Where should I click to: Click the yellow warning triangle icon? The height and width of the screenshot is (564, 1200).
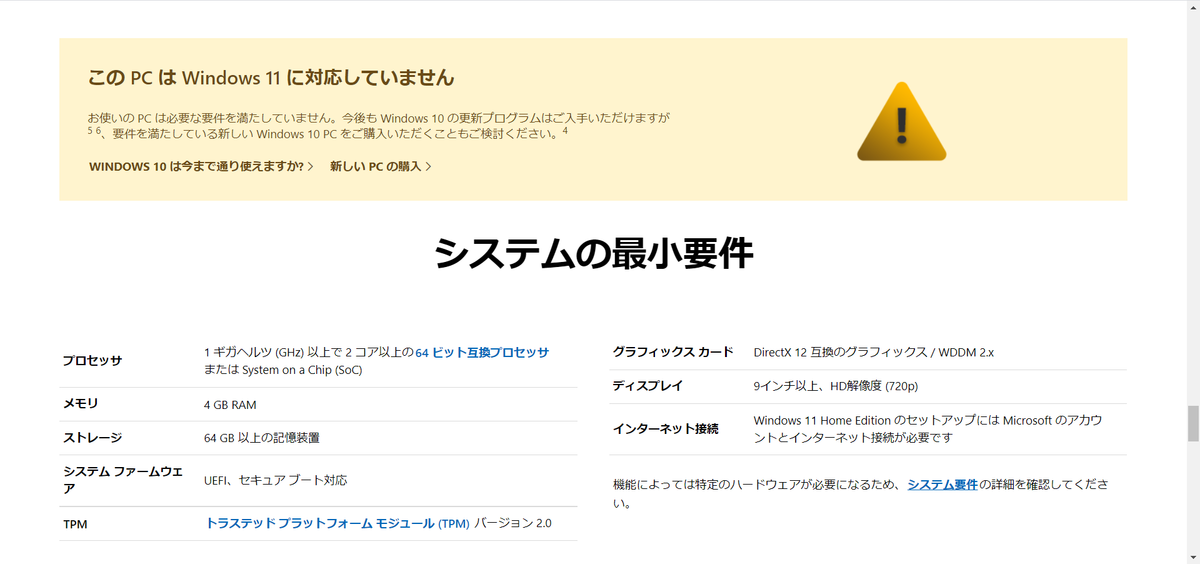(901, 121)
